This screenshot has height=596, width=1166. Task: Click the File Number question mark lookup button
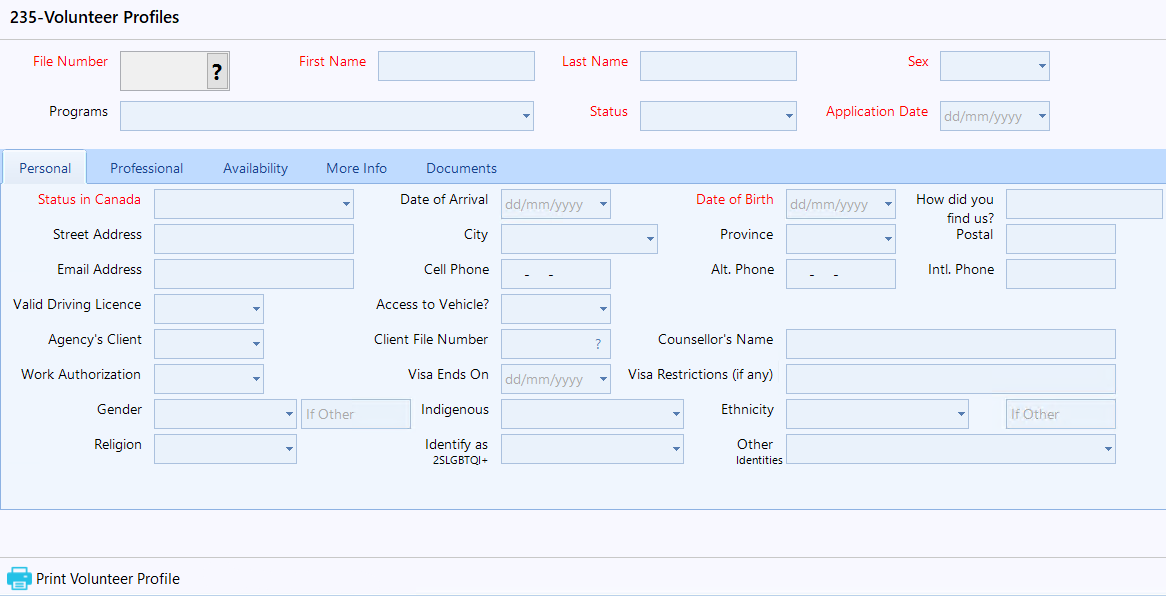pyautogui.click(x=217, y=71)
